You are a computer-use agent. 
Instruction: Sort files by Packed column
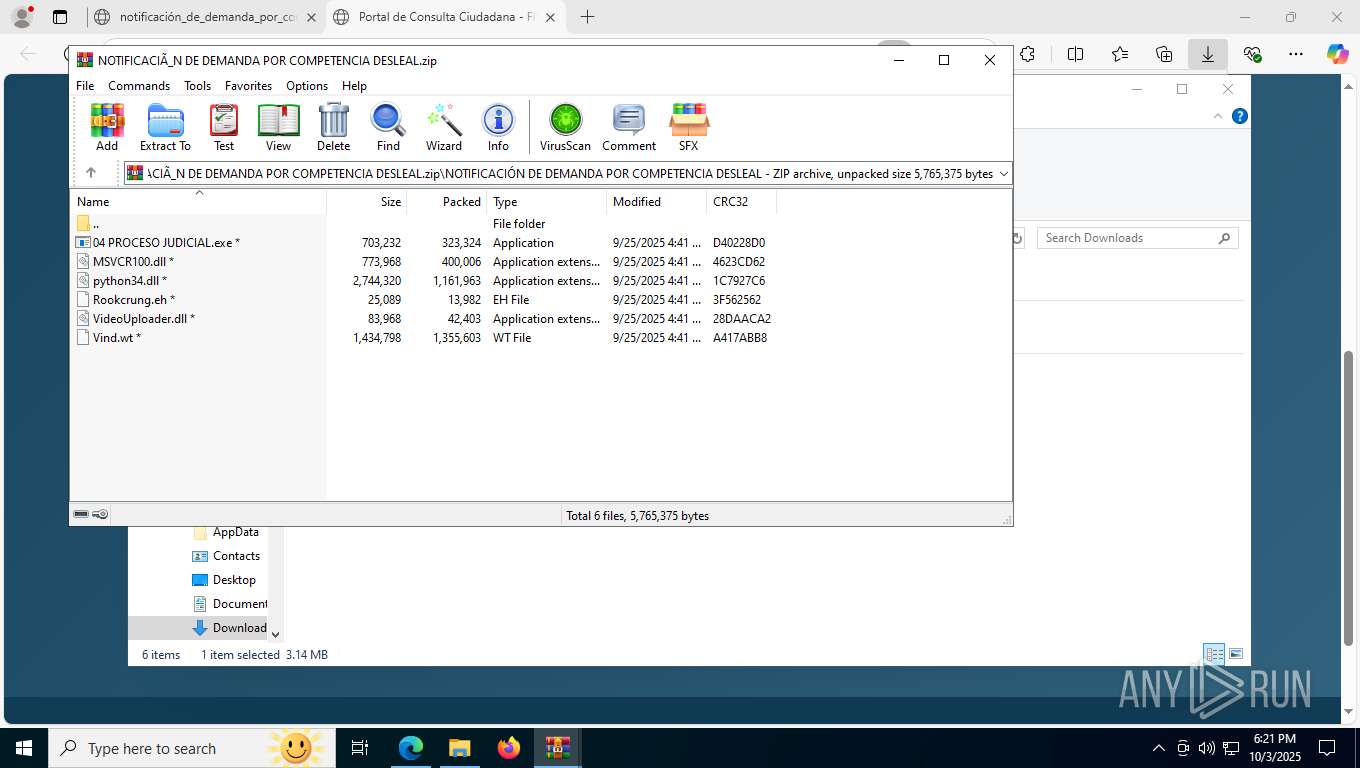(x=447, y=202)
